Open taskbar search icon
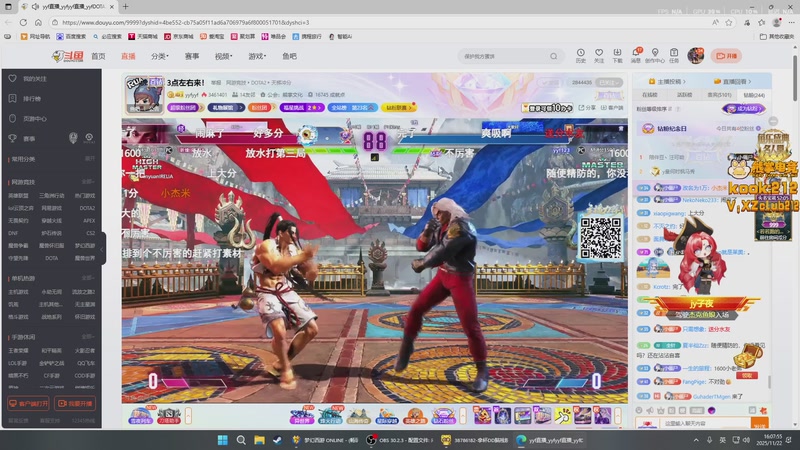800x450 pixels. pos(241,440)
